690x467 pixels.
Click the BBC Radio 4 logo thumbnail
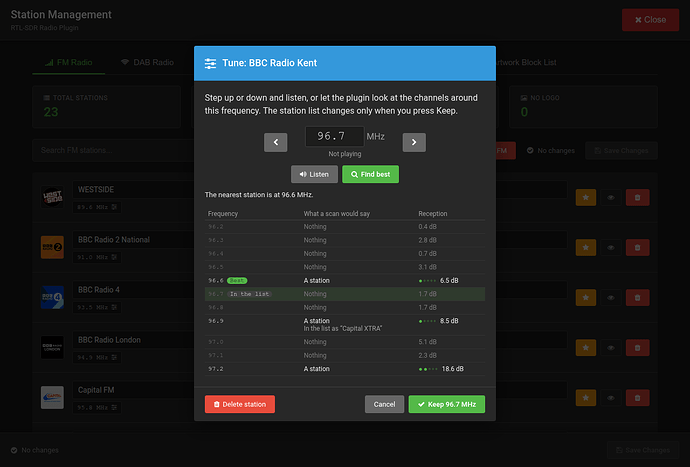(x=52, y=297)
